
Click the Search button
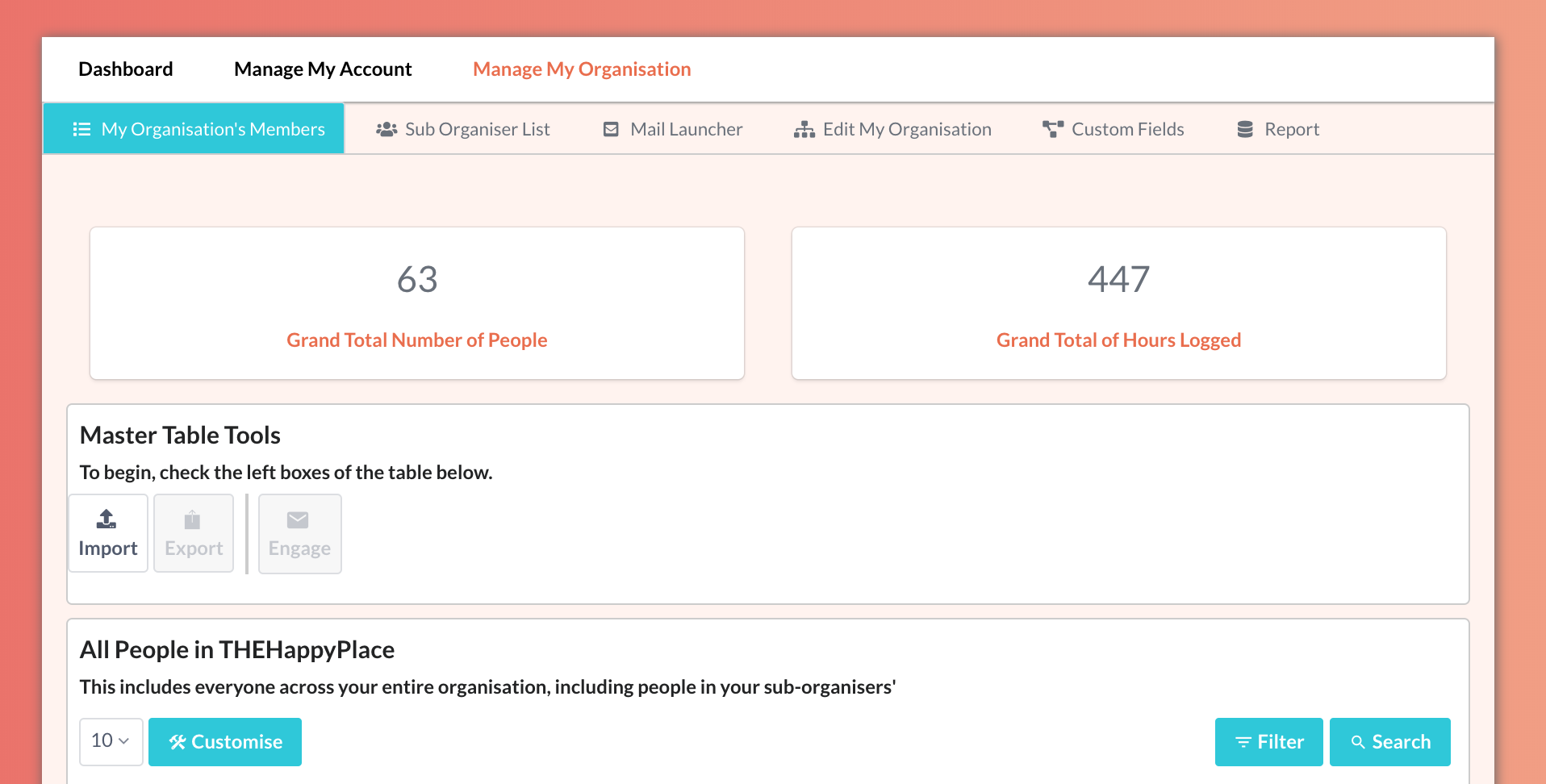pyautogui.click(x=1389, y=741)
